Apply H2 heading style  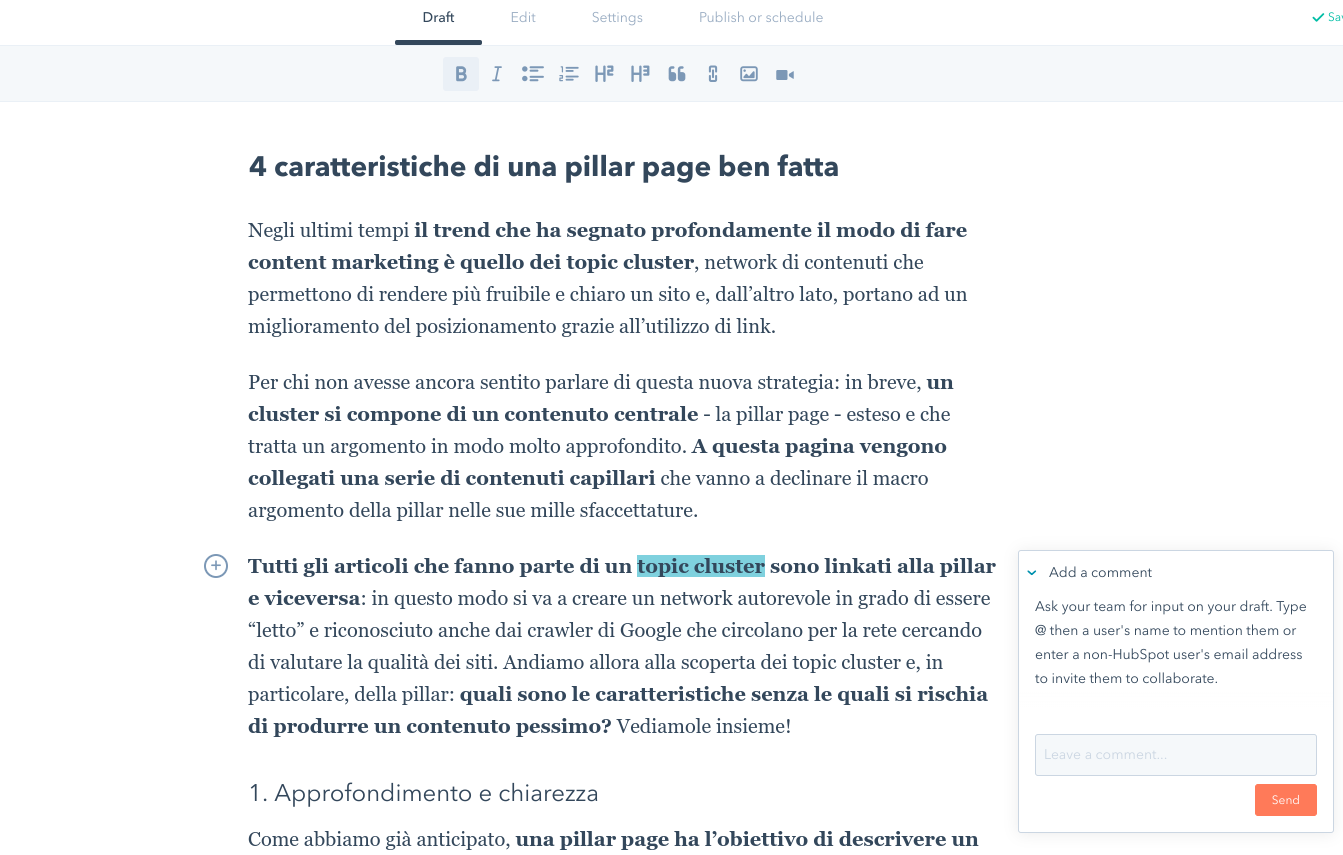point(604,74)
